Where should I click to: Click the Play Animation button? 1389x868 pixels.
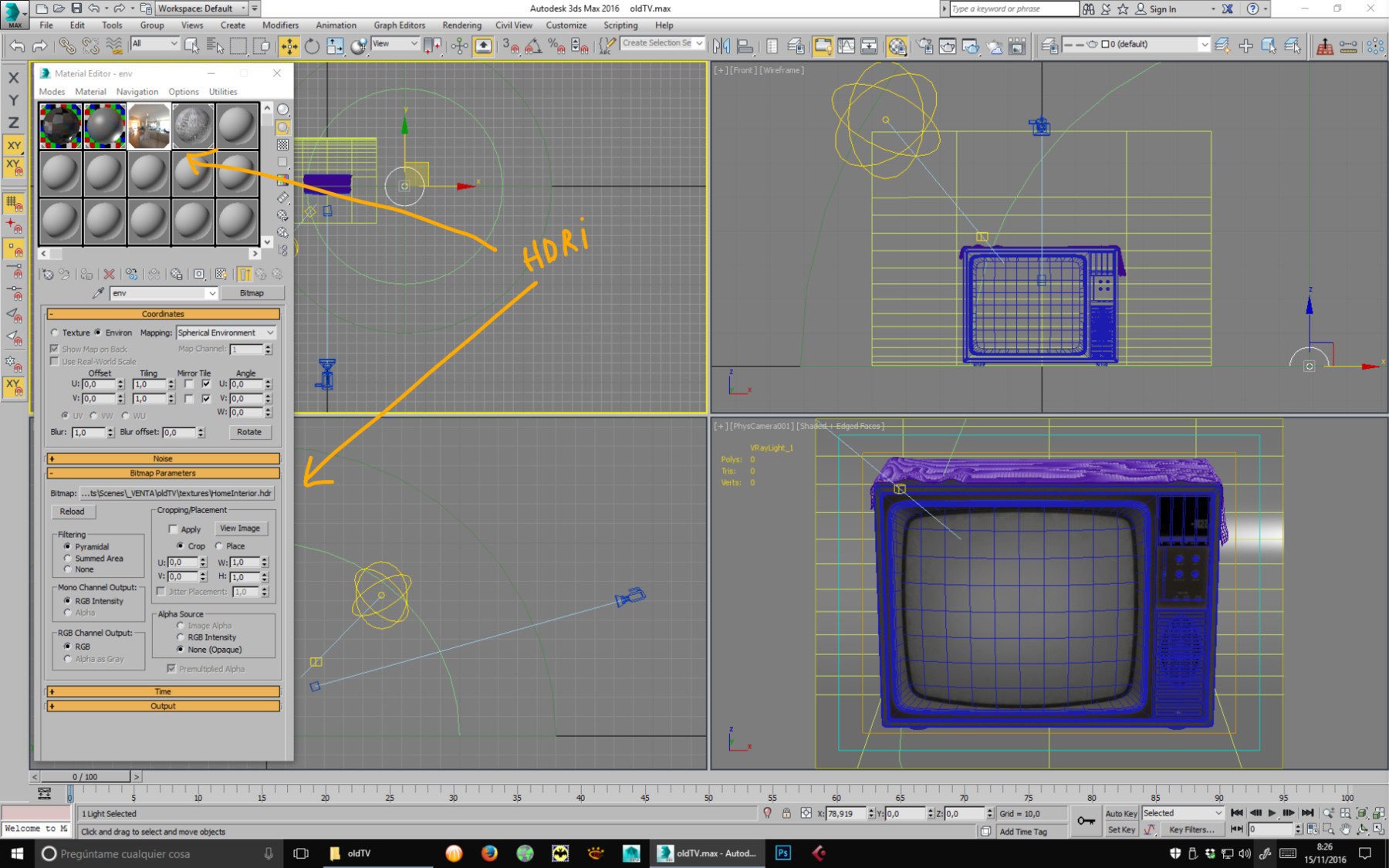tap(1272, 812)
